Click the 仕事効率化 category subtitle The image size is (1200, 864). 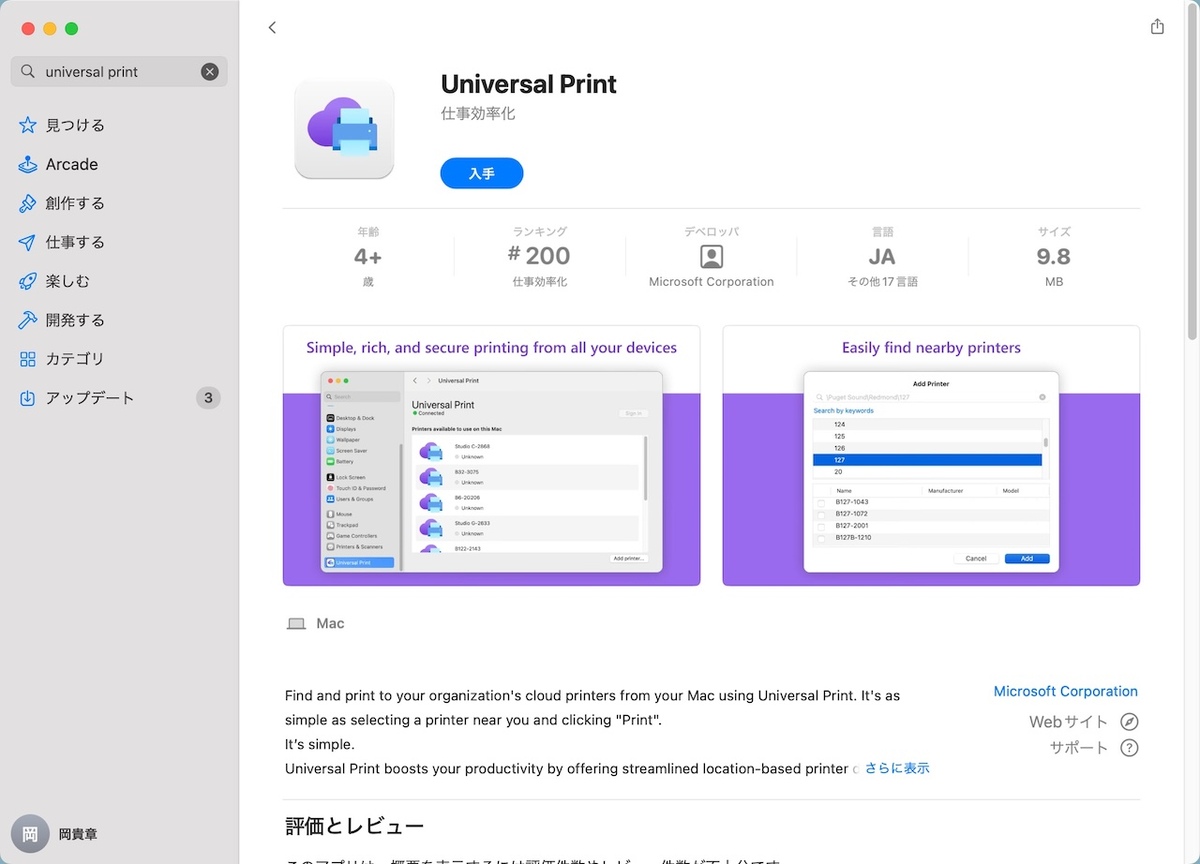coord(478,114)
